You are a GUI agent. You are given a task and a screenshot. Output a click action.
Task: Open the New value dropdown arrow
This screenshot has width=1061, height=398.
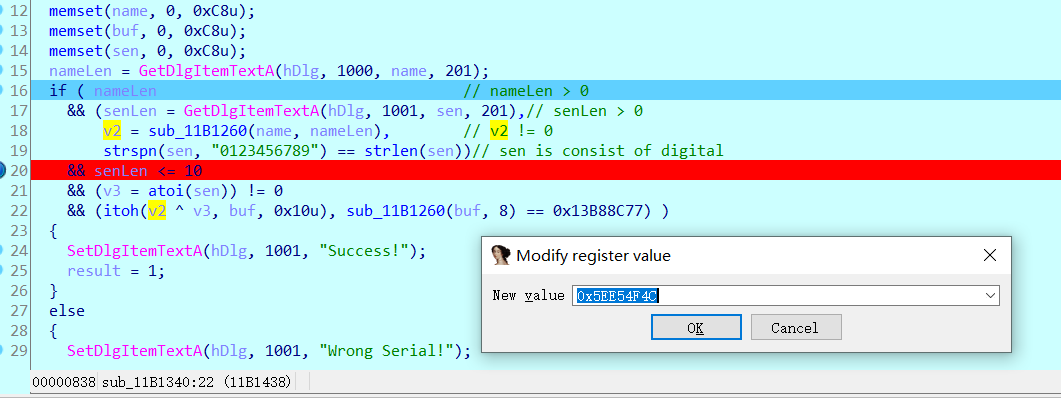[991, 296]
